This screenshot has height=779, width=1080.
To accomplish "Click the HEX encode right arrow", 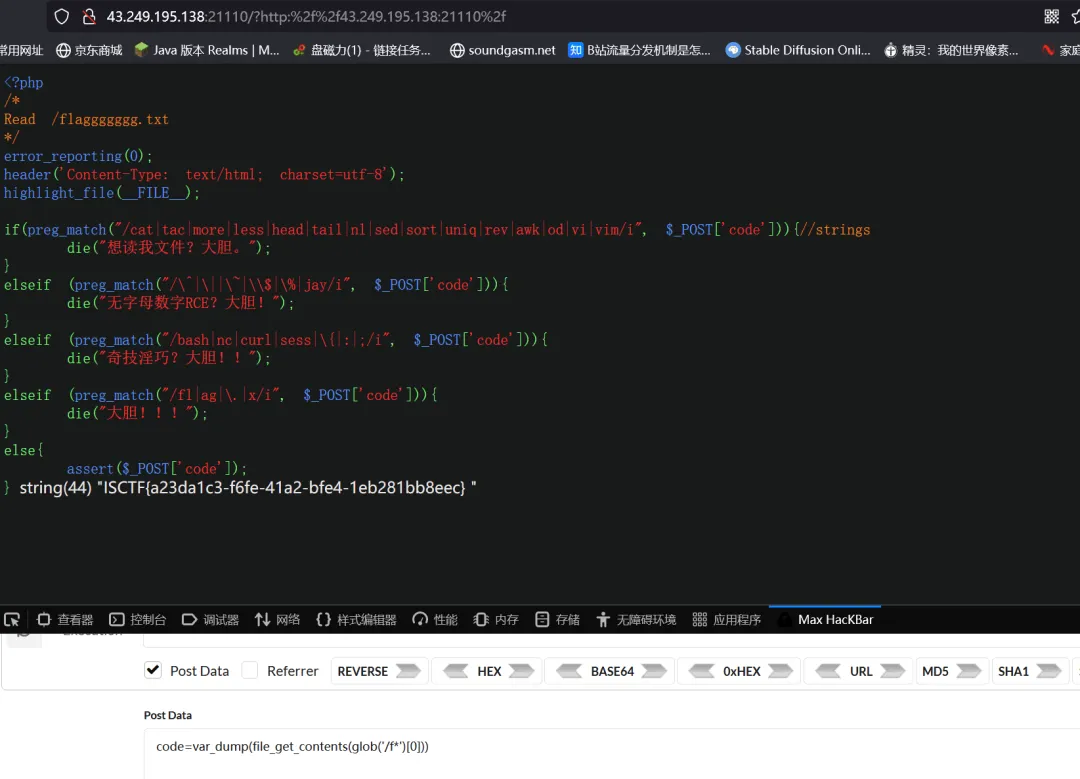I will click(x=521, y=671).
